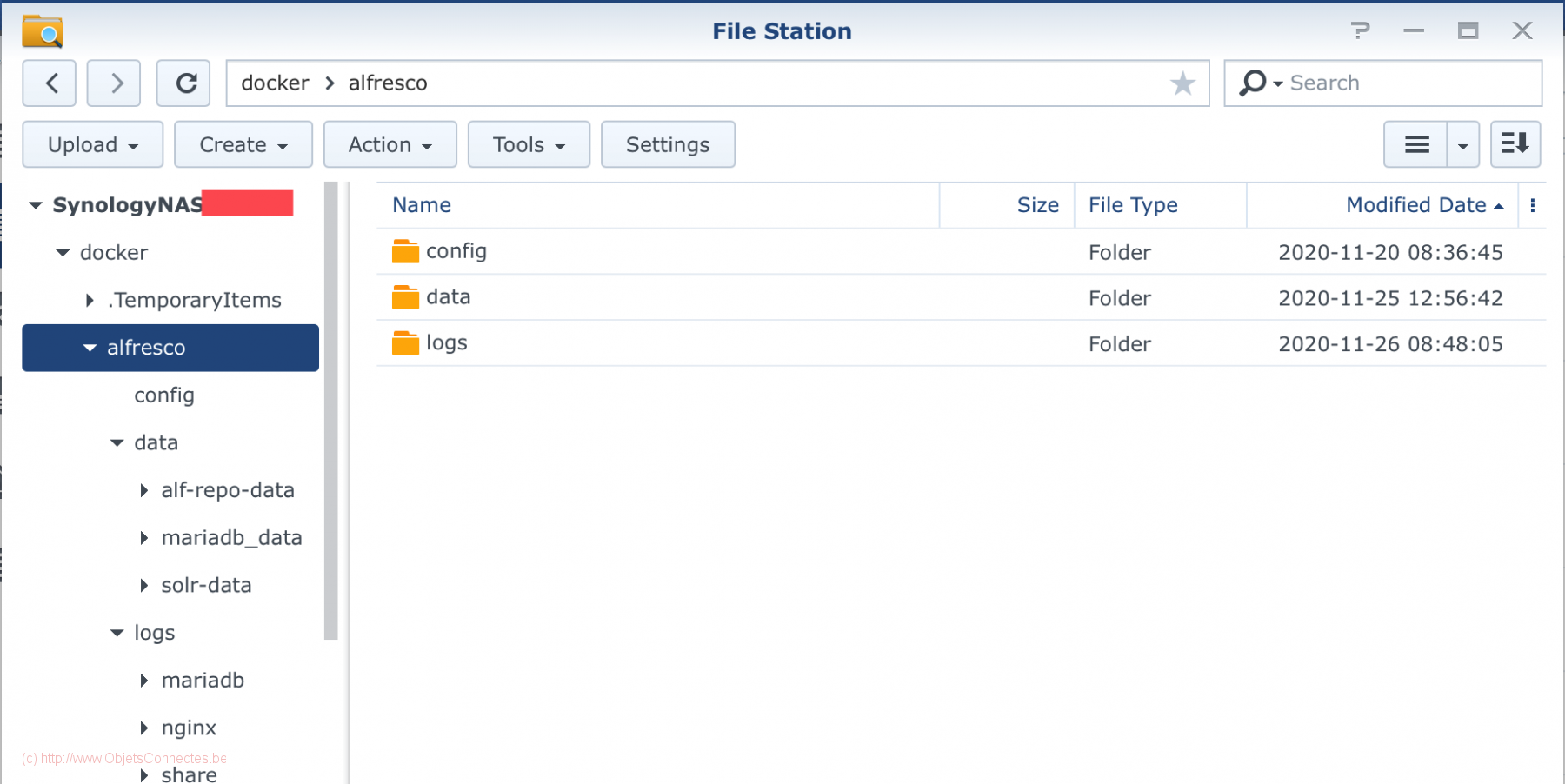Screen dimensions: 1565x784
Task: Expand the solr-data tree node
Action: (144, 586)
